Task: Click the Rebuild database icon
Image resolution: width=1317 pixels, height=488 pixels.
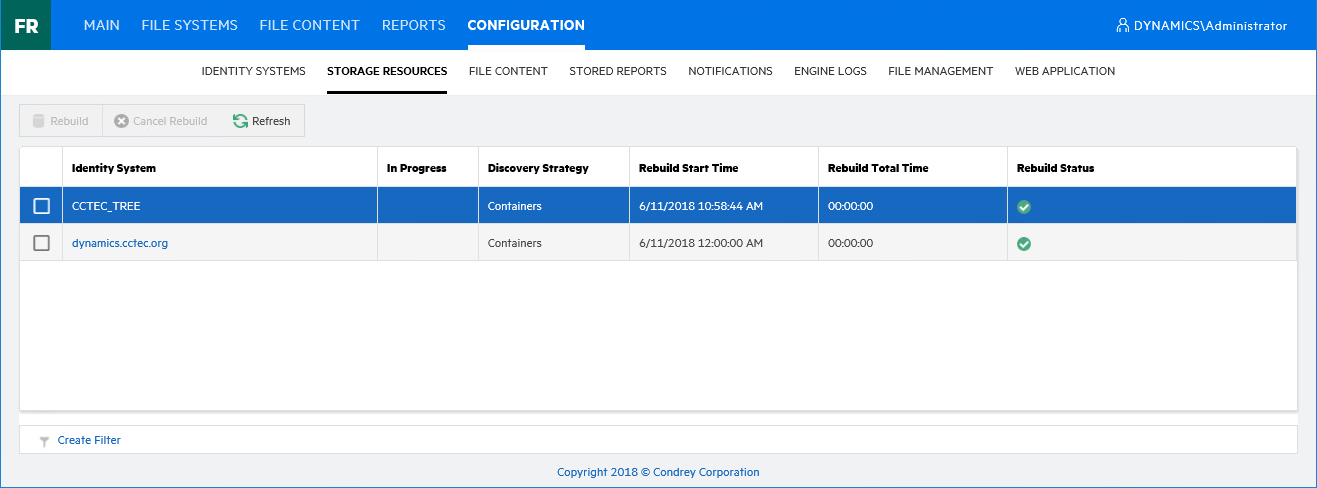Action: point(38,121)
